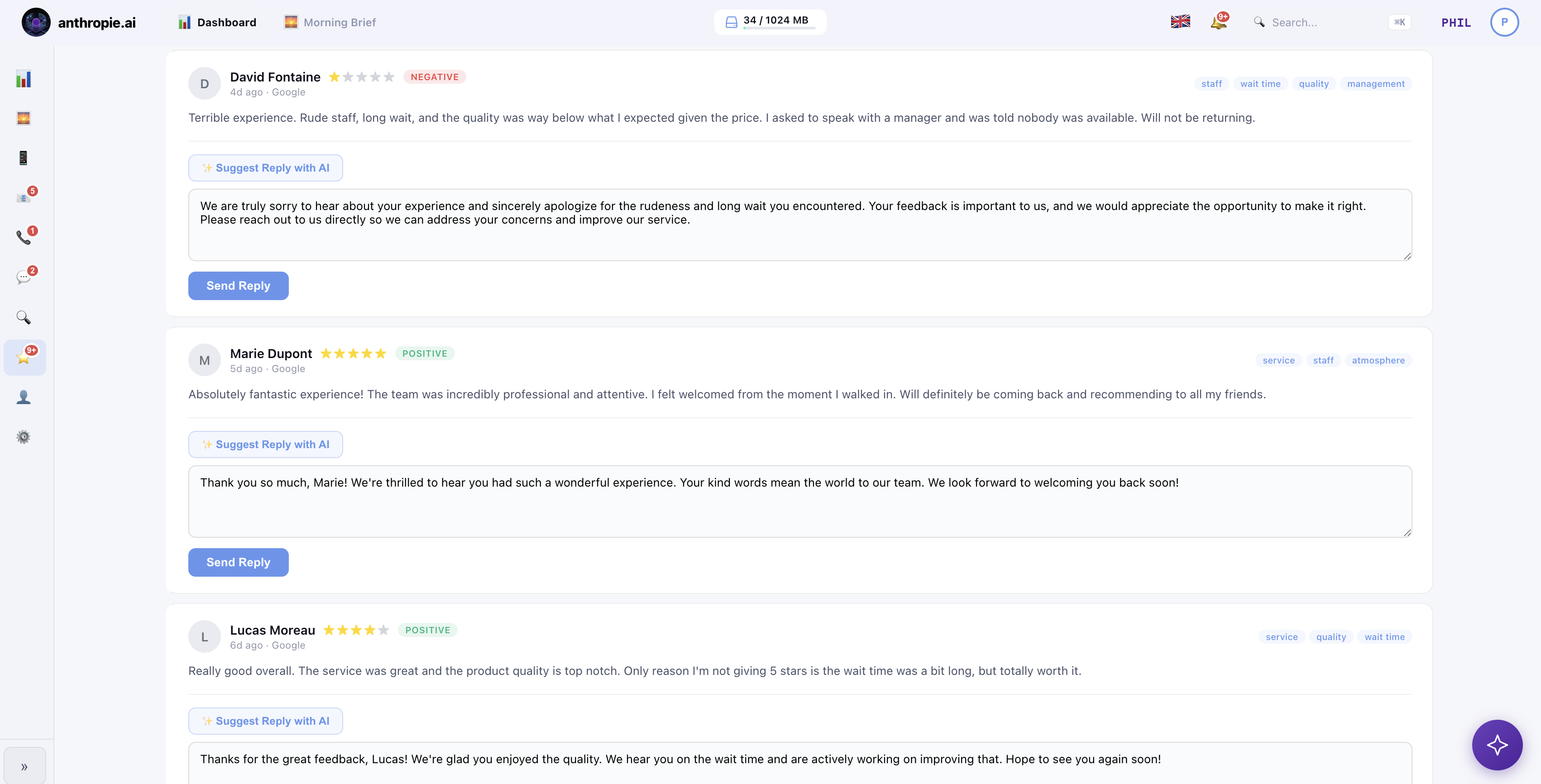The image size is (1541, 784).
Task: Click the Lucas Moreau reviewer name
Action: [273, 630]
